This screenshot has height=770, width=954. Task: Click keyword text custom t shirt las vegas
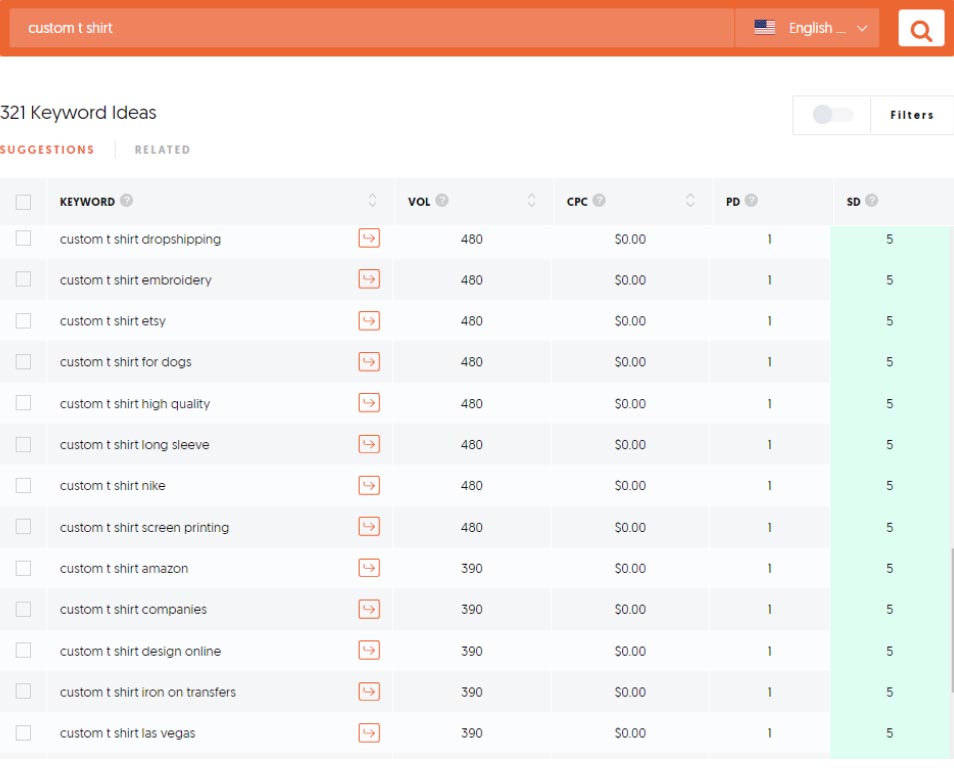tap(127, 733)
